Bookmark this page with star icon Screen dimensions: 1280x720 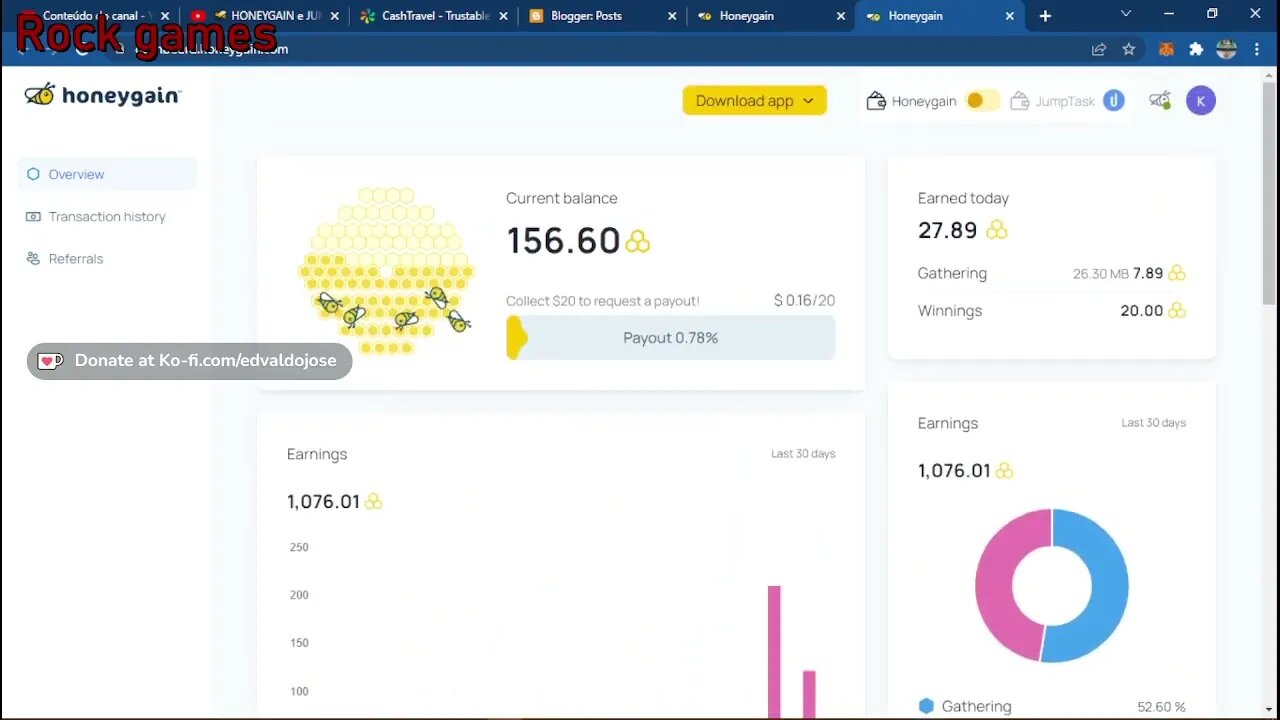coord(1129,49)
